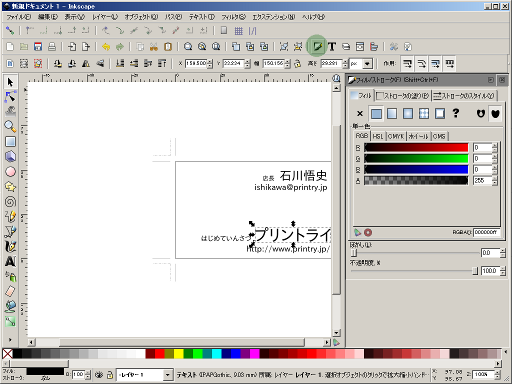The width and height of the screenshot is (512, 384).
Task: Toggle current layer lock icon
Action: click(110, 375)
